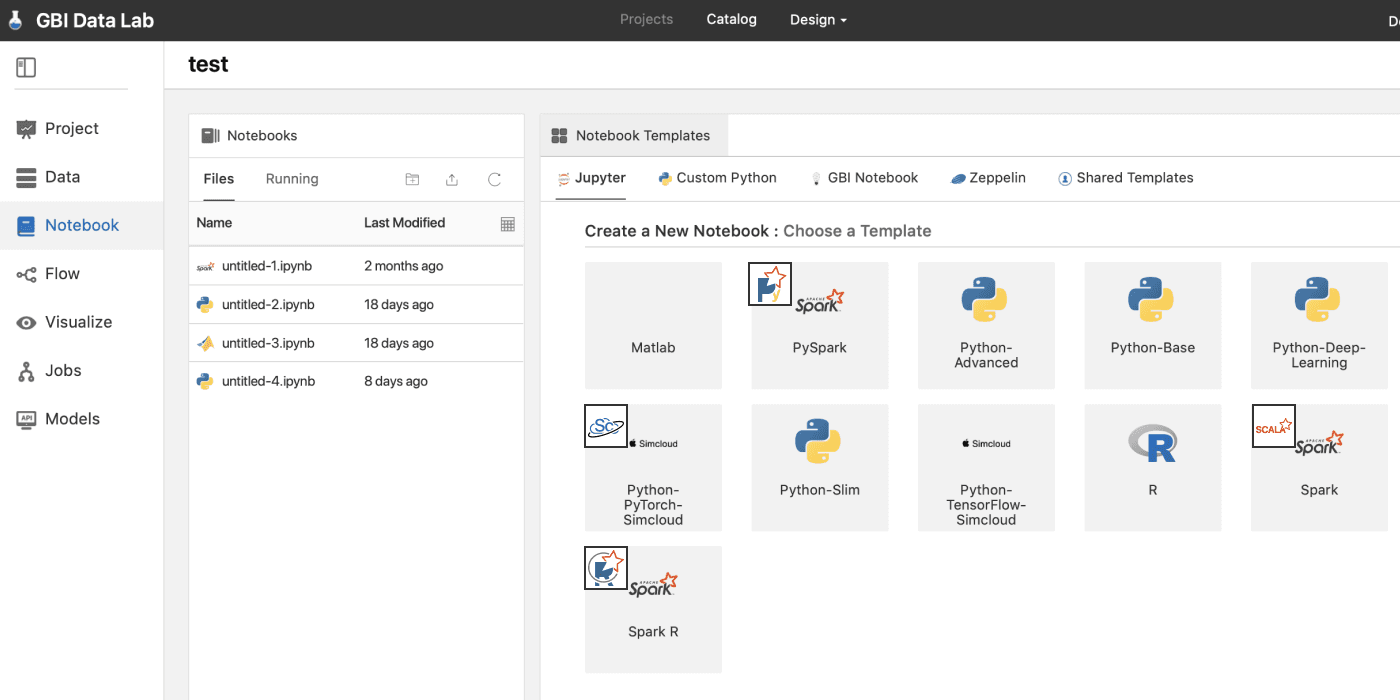Collapse the sidebar panel icon
The height and width of the screenshot is (700, 1400).
tap(26, 67)
